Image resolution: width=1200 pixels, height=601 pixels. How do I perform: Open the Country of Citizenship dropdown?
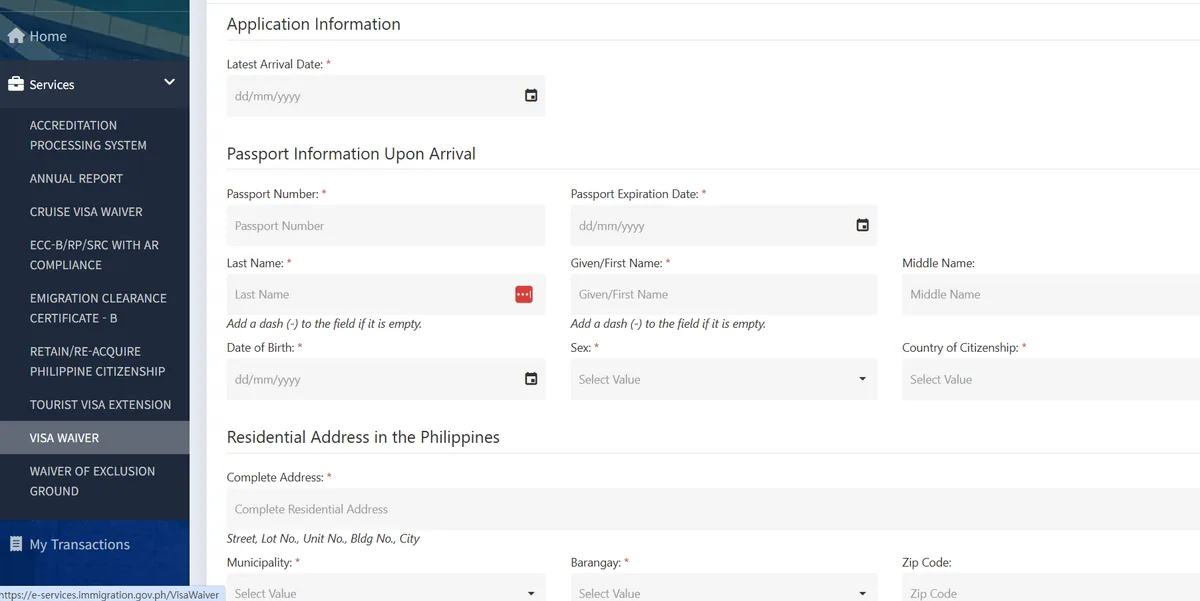click(x=1051, y=379)
